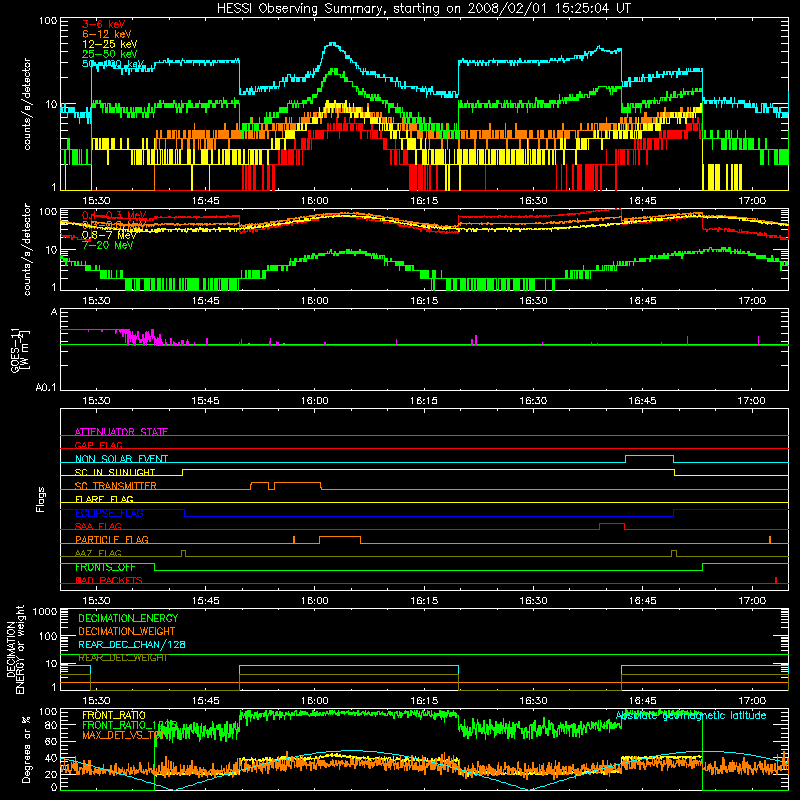Click the NON_SOLAR_EVENT flag label
The height and width of the screenshot is (800, 800).
[x=121, y=459]
